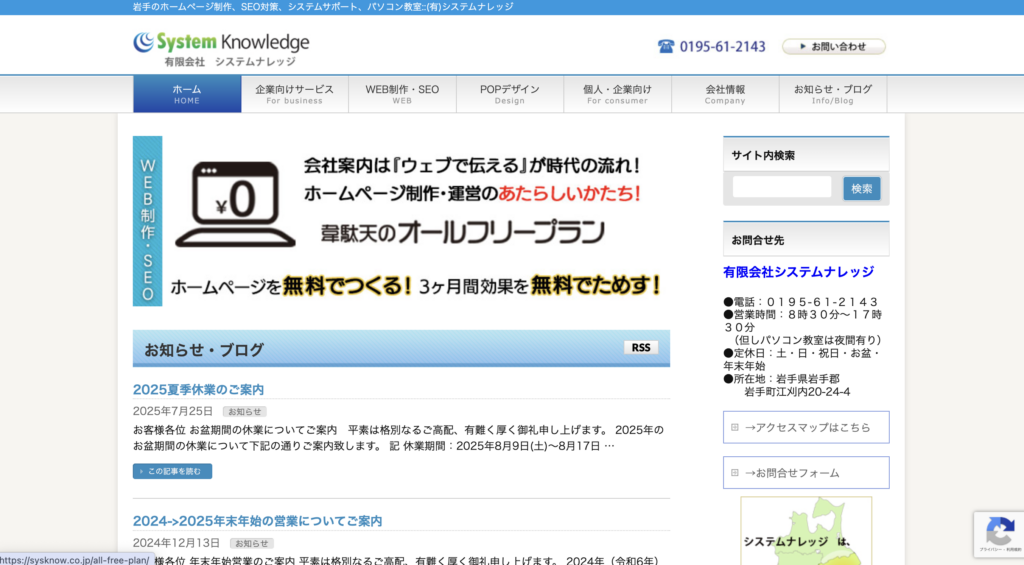Open the お知らせ・ブログ Info/Blog menu

click(x=832, y=94)
